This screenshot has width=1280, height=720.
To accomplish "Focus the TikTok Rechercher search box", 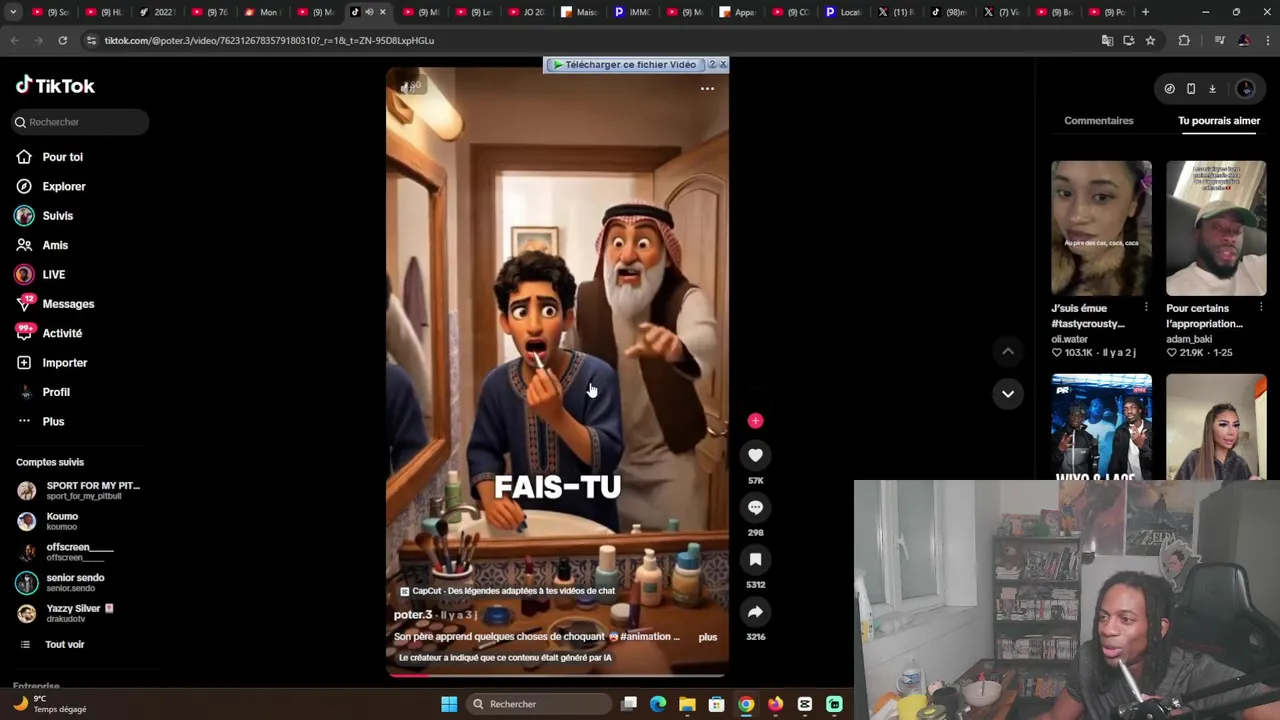I will click(80, 122).
